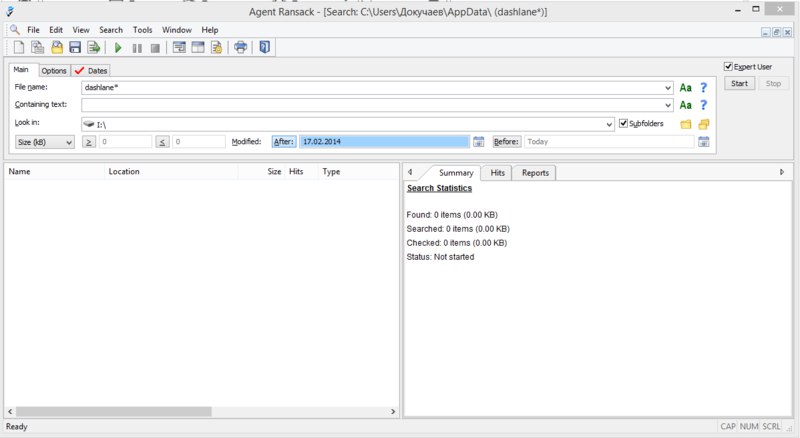800x438 pixels.
Task: Toggle the After date filter button
Action: [x=284, y=142]
